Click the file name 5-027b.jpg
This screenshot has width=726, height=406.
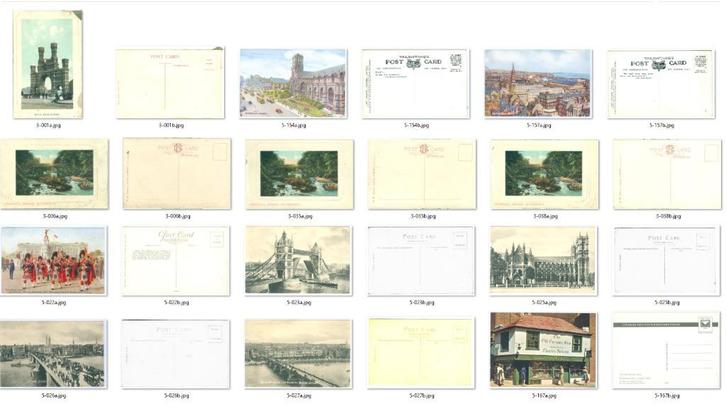tap(422, 396)
